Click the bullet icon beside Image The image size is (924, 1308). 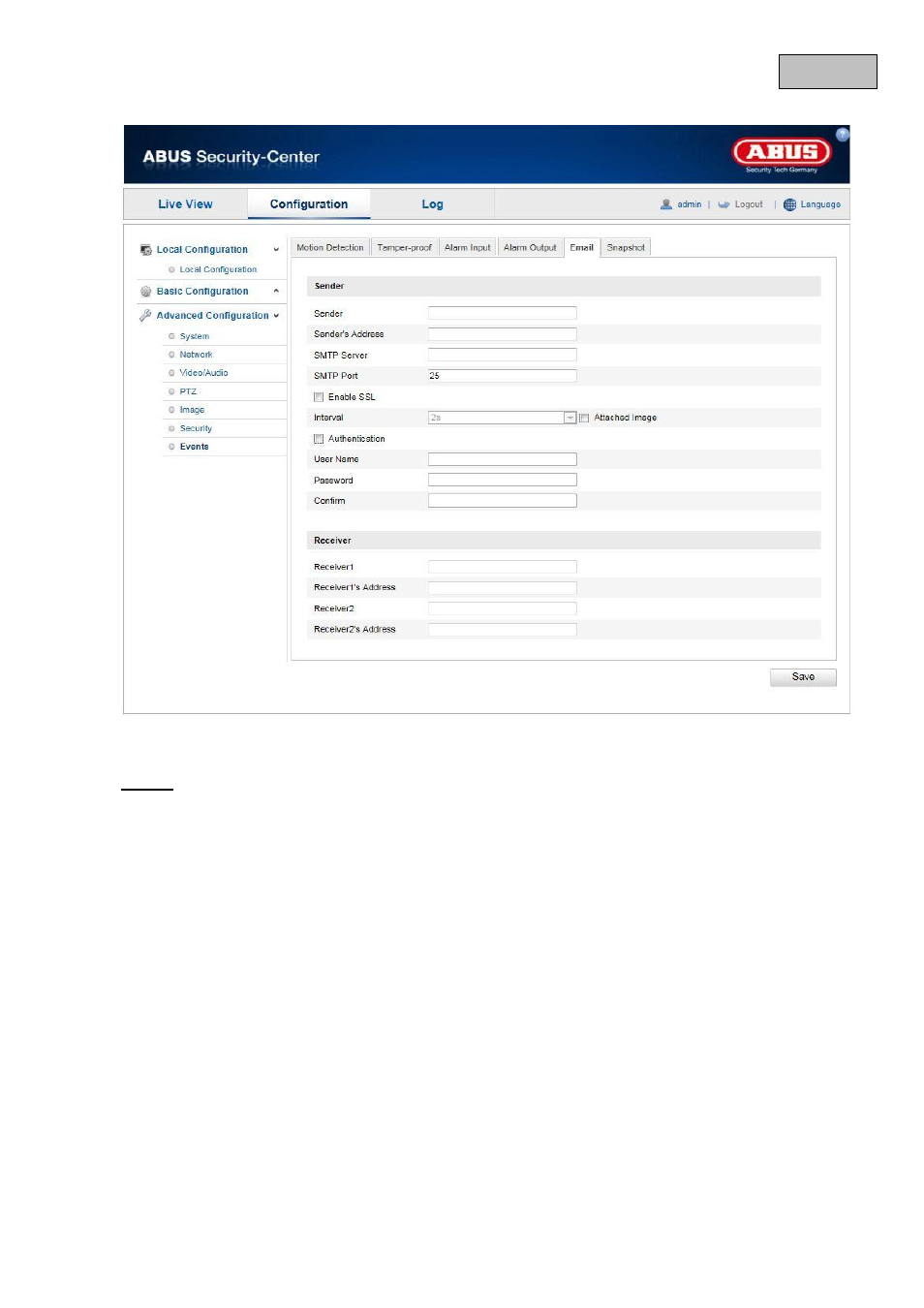pyautogui.click(x=171, y=410)
